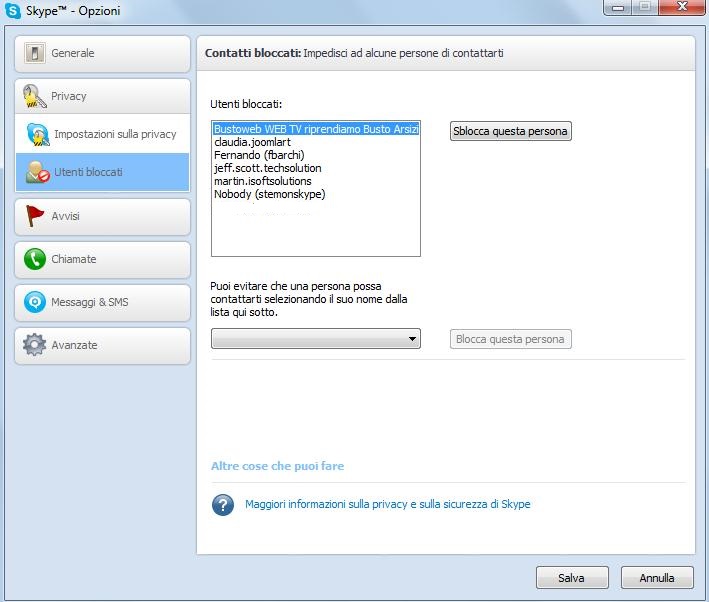The height and width of the screenshot is (602, 709).
Task: Click the Salva button
Action: click(x=572, y=578)
